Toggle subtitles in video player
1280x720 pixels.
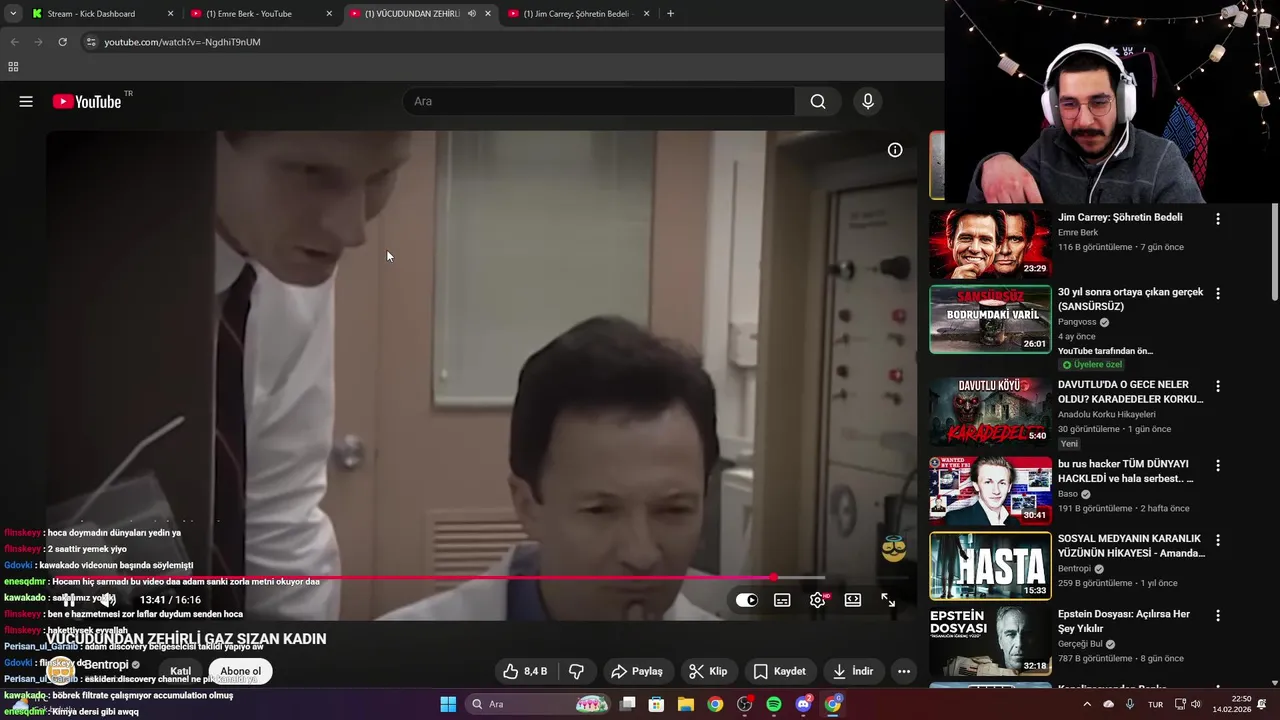pos(782,600)
